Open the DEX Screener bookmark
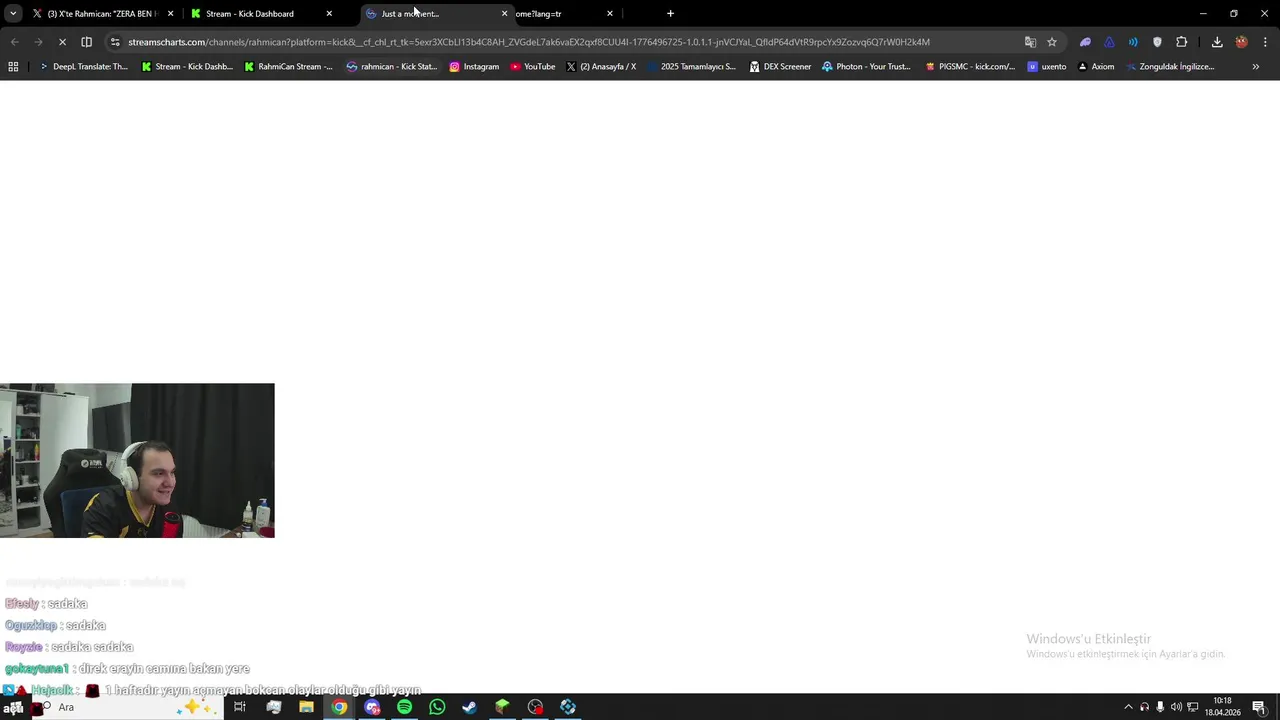 point(781,67)
